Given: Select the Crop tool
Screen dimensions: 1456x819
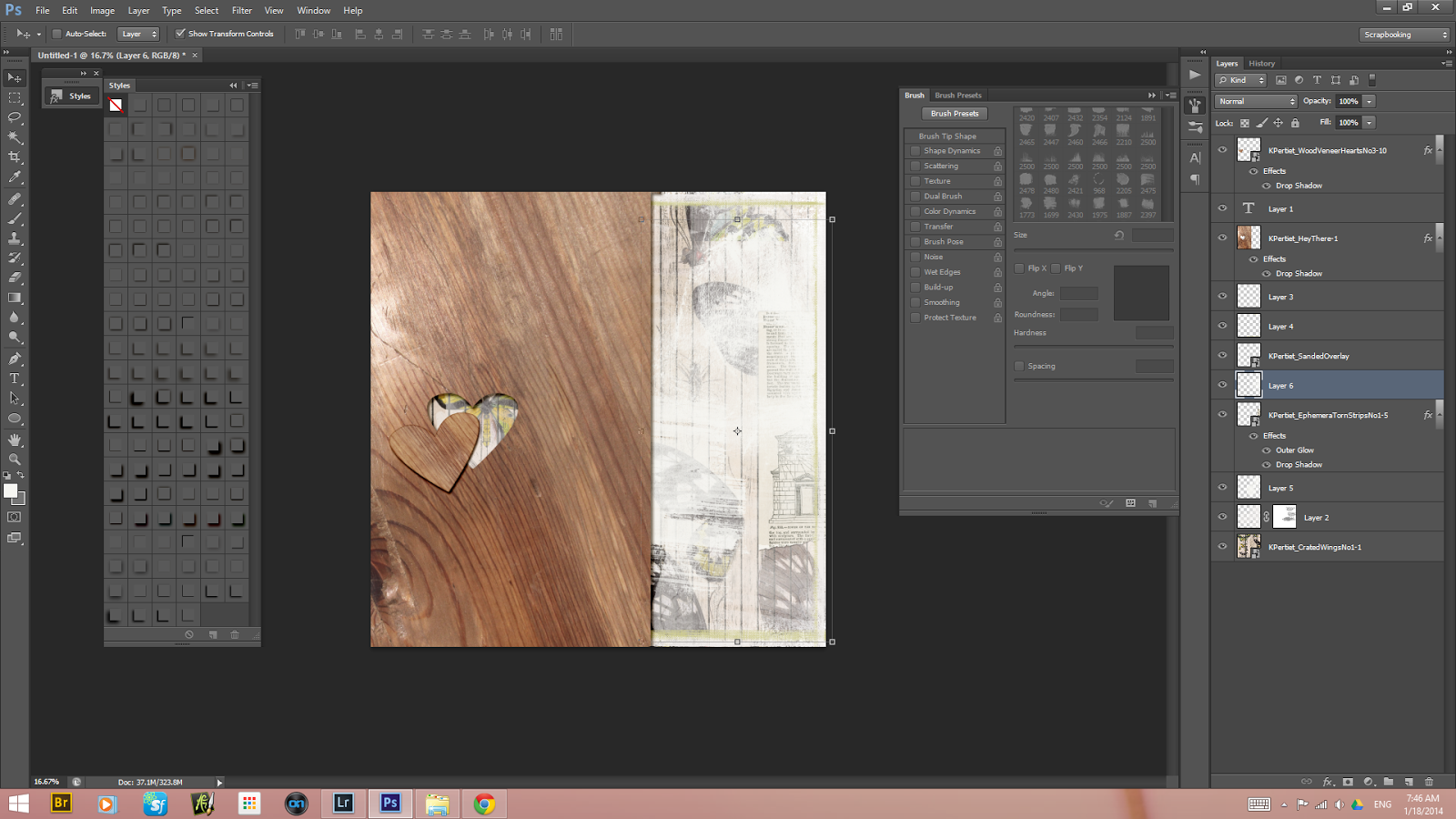Looking at the screenshot, I should [x=15, y=157].
